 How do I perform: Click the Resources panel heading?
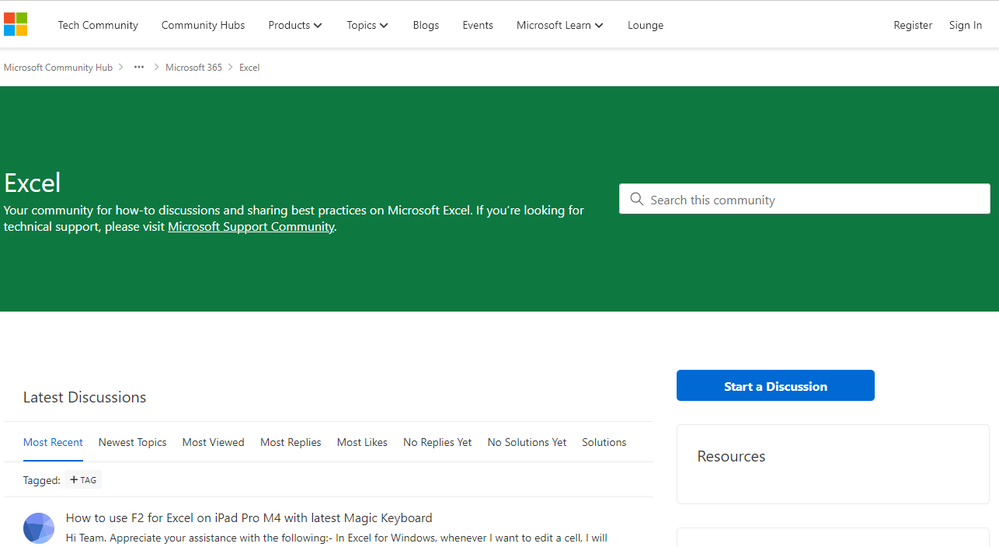[731, 456]
